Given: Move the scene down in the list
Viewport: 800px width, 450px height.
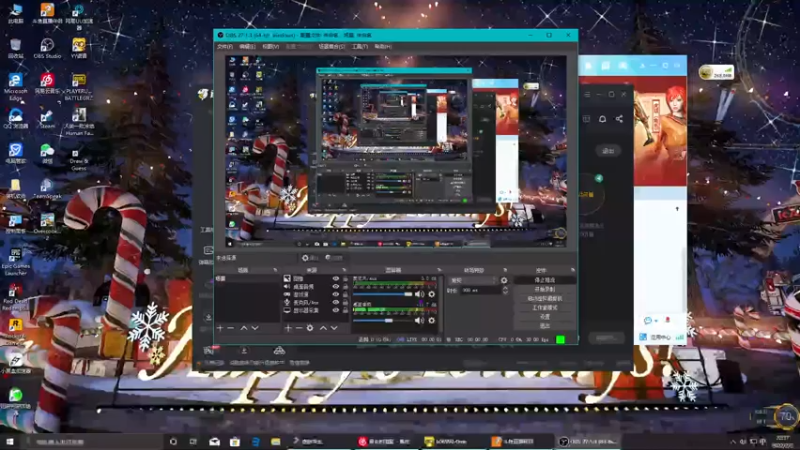Looking at the screenshot, I should coord(255,328).
